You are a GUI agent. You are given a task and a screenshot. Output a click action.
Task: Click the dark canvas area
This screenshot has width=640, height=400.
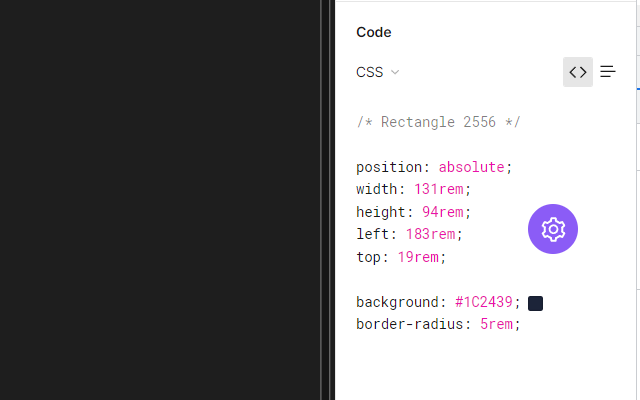[x=160, y=200]
